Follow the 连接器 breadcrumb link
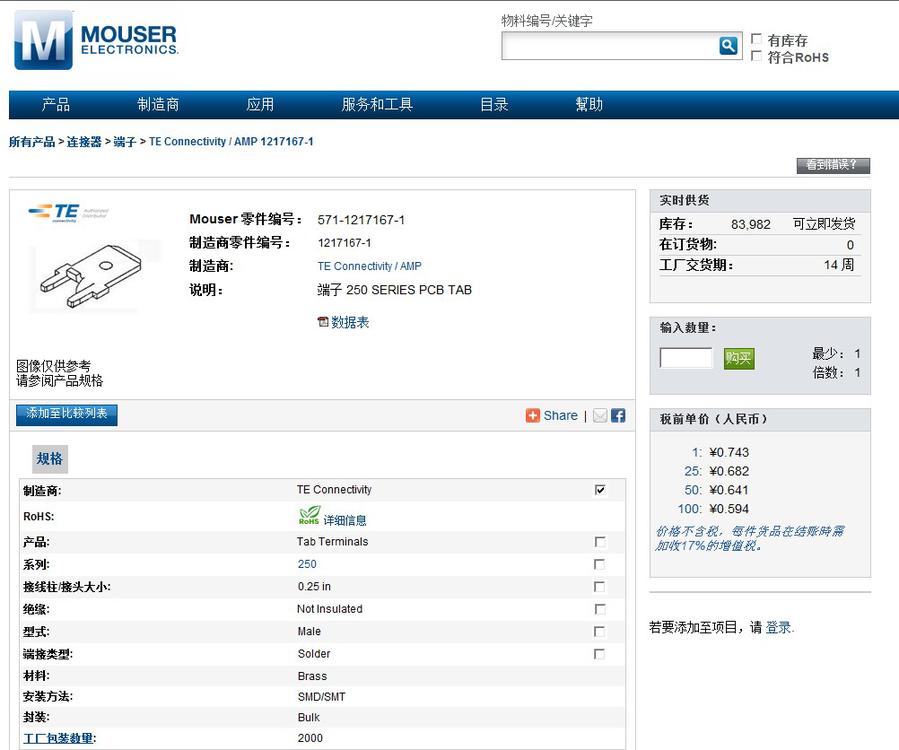This screenshot has width=899, height=750. click(x=84, y=142)
